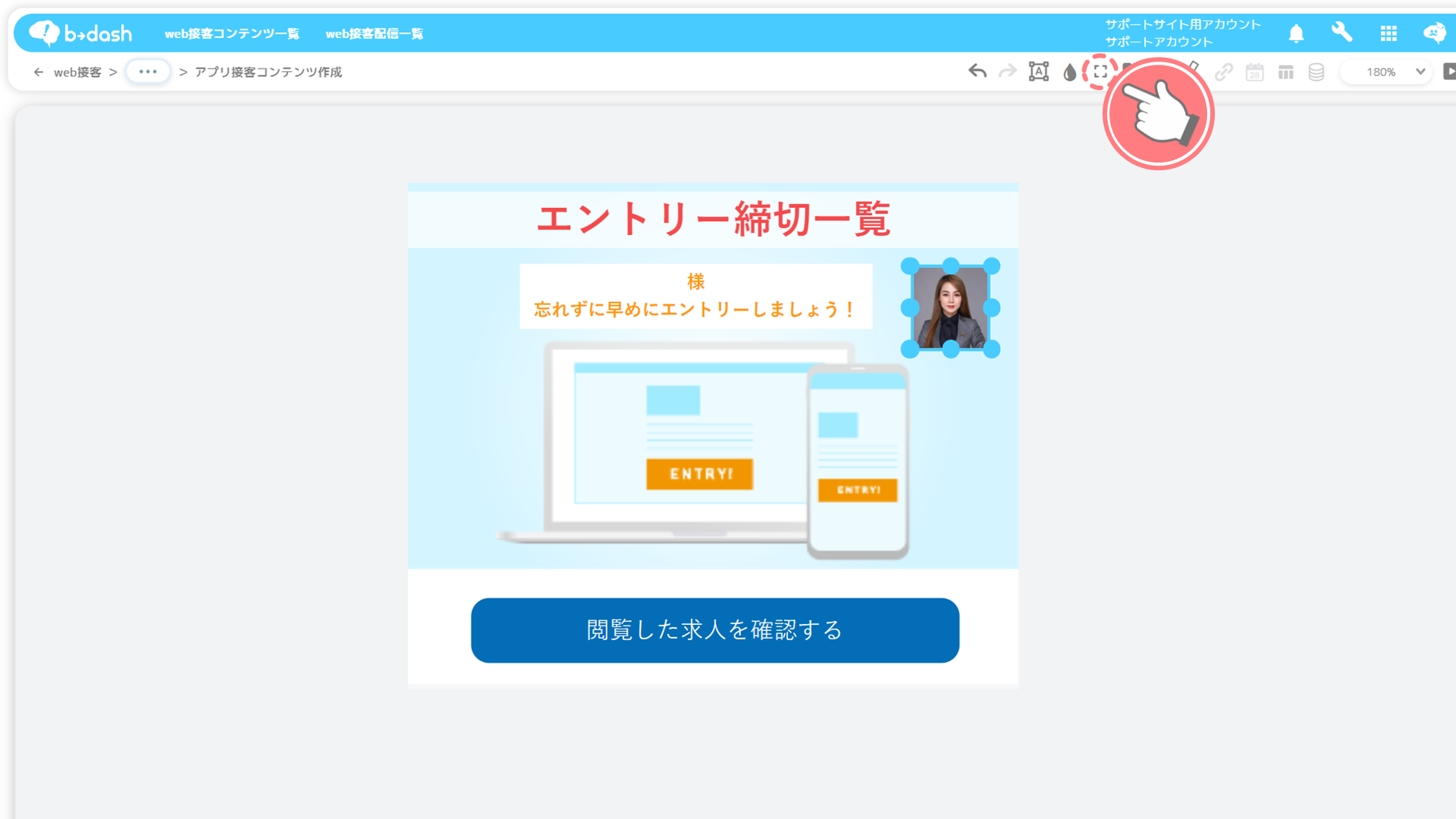The width and height of the screenshot is (1456, 819).
Task: Click the redo arrow in the toolbar
Action: coord(1008,72)
